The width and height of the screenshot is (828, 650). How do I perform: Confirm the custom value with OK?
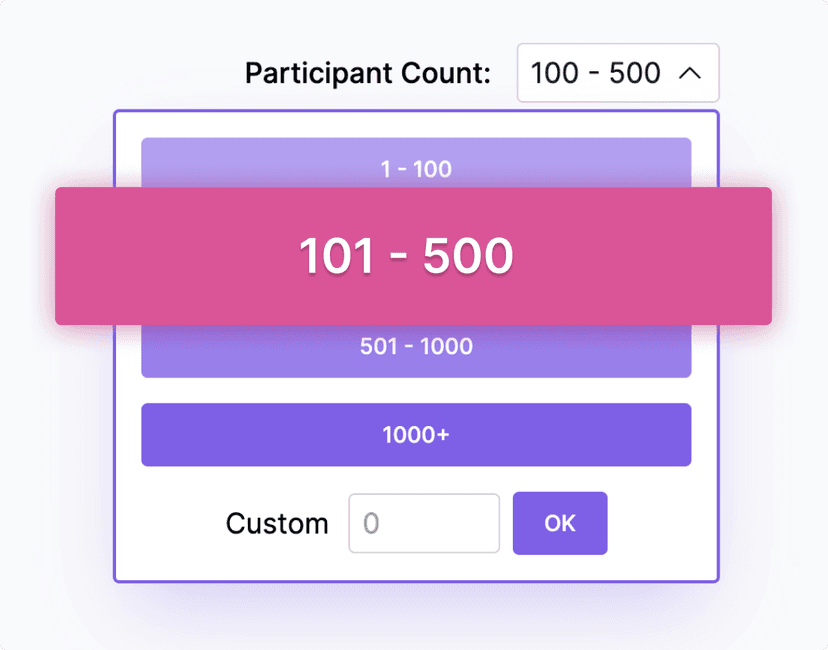560,523
